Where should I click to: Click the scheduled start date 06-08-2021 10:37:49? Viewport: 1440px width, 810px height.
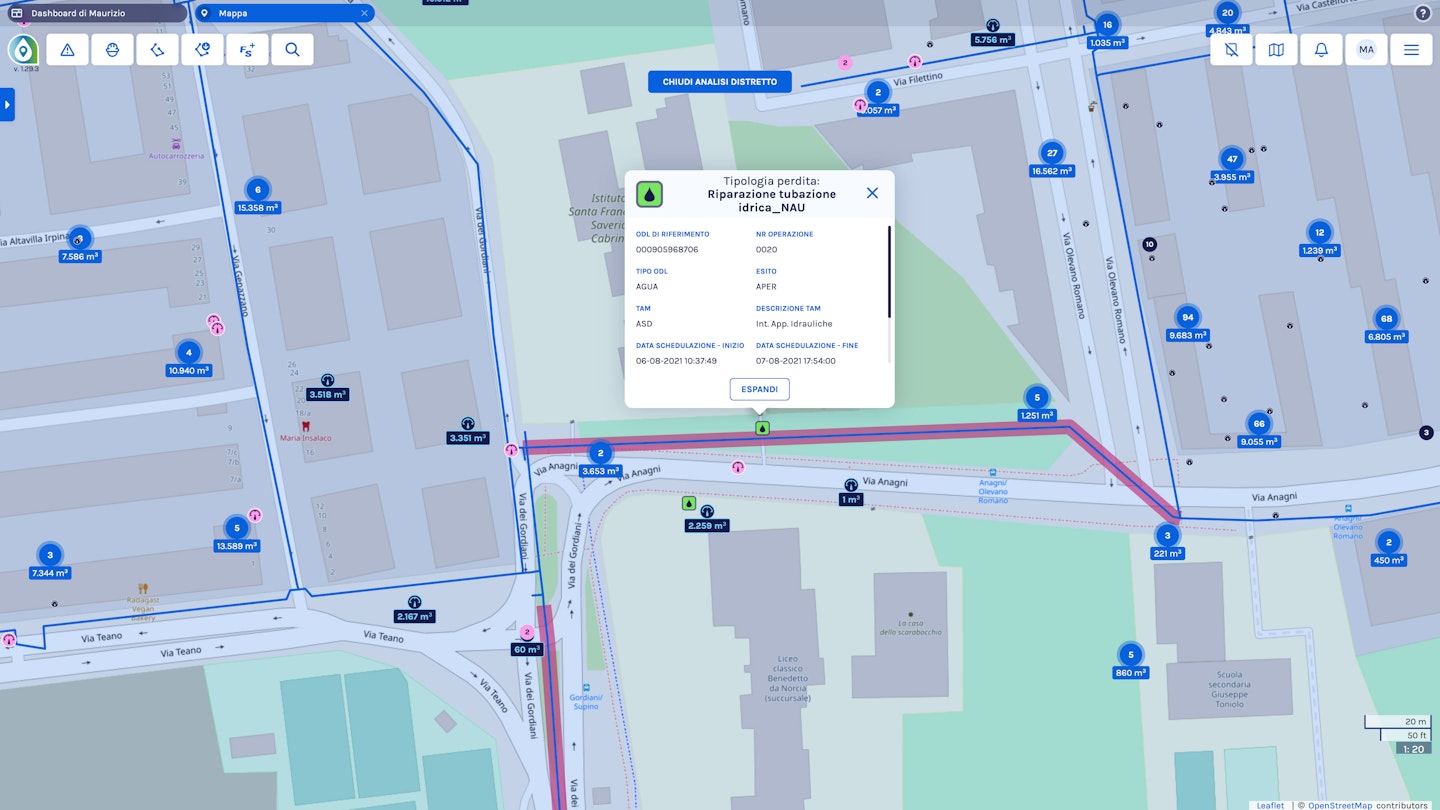(x=676, y=361)
